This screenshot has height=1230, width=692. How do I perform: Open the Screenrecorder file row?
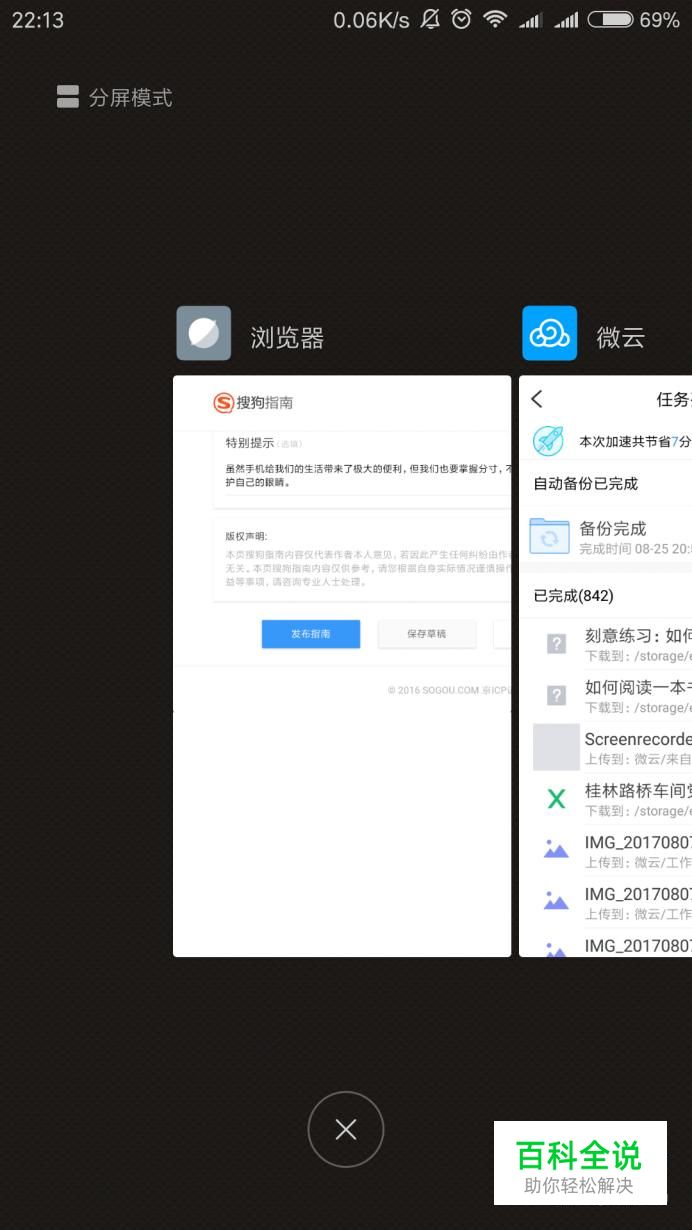pos(605,747)
